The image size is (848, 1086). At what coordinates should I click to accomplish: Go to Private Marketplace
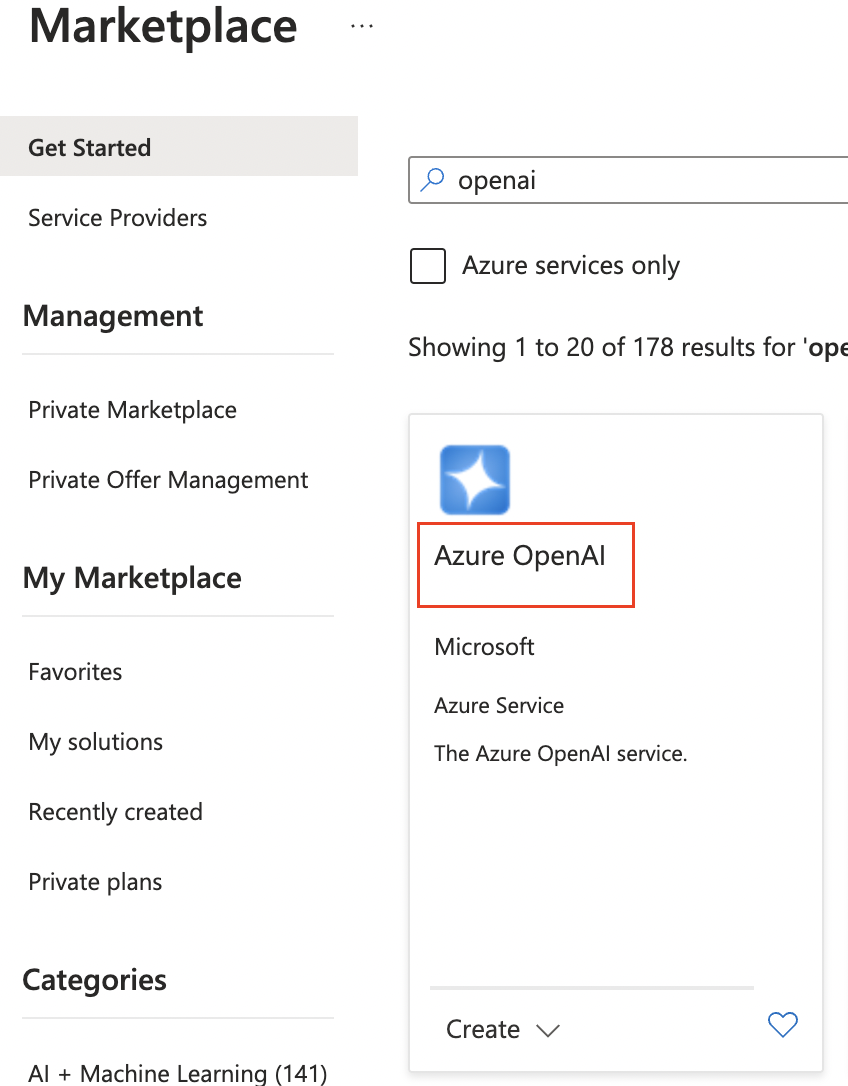(x=132, y=410)
